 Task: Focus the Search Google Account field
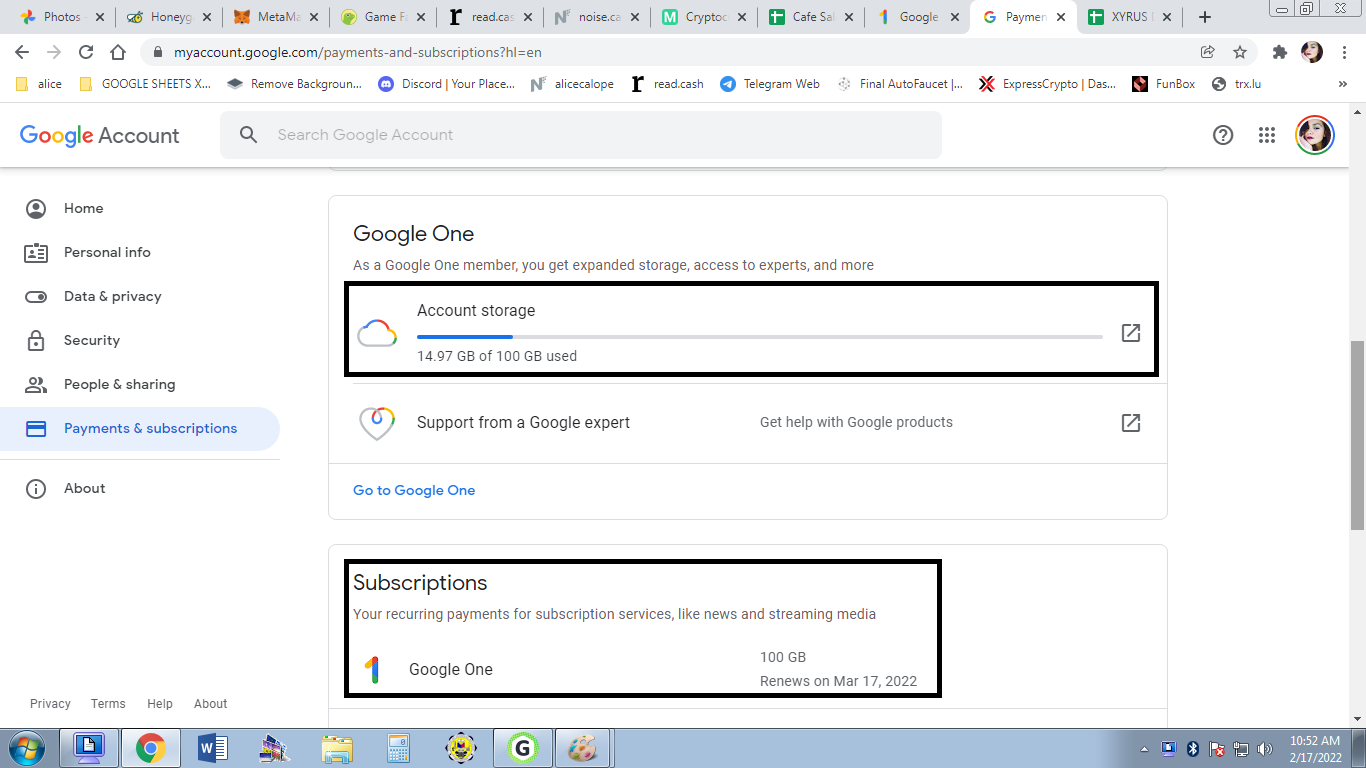(x=581, y=135)
